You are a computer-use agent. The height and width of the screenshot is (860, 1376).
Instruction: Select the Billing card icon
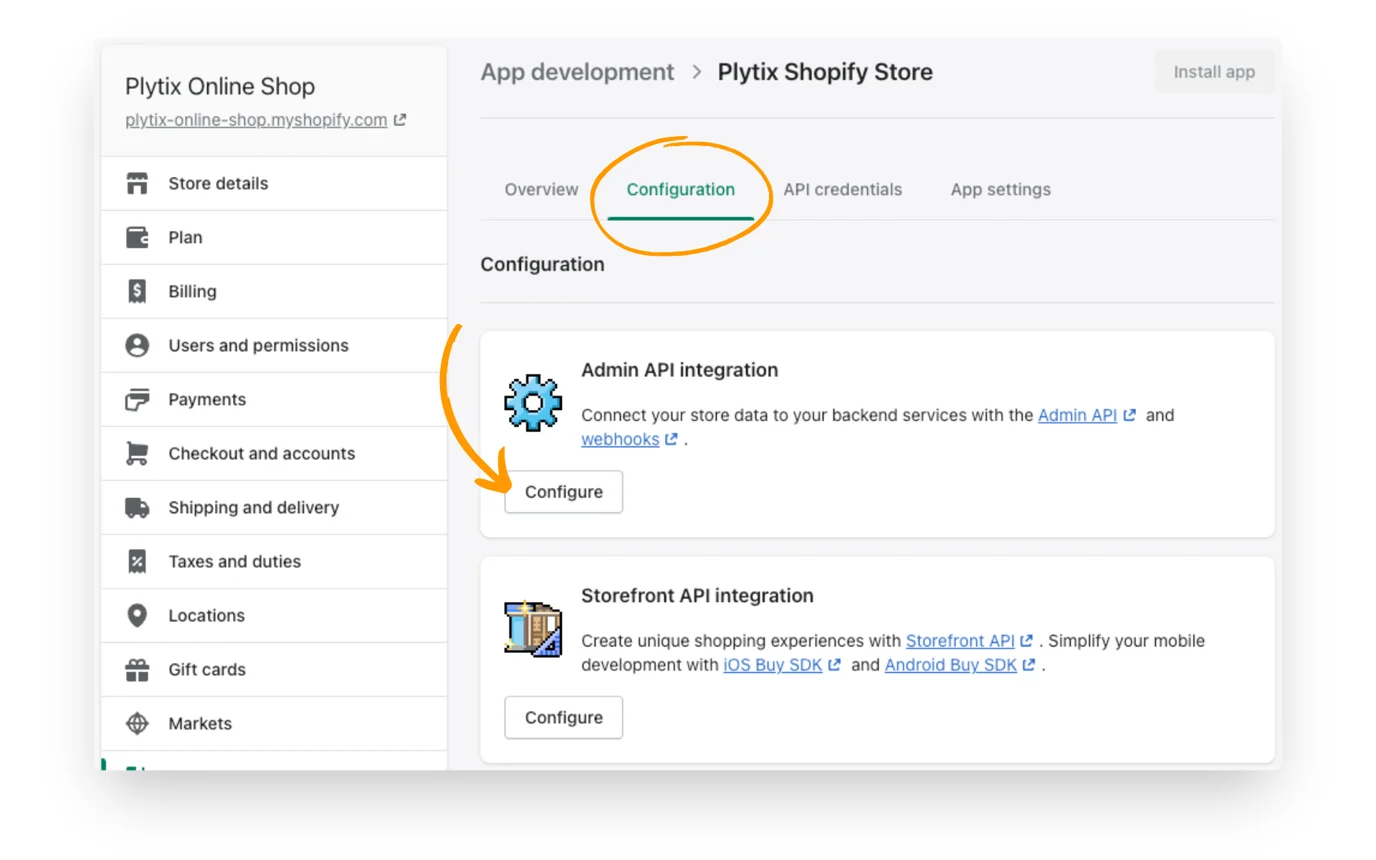coord(140,291)
